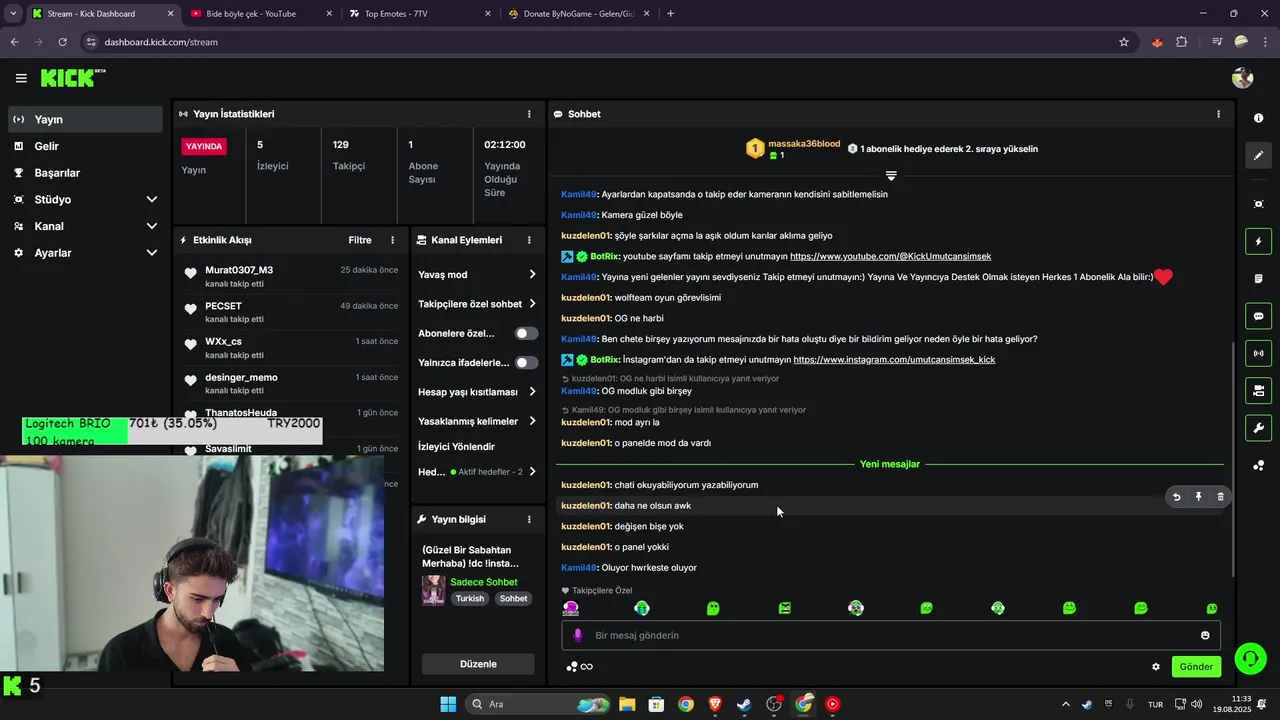Click the pencil edit icon in right sidebar
Image resolution: width=1280 pixels, height=720 pixels.
(1258, 155)
